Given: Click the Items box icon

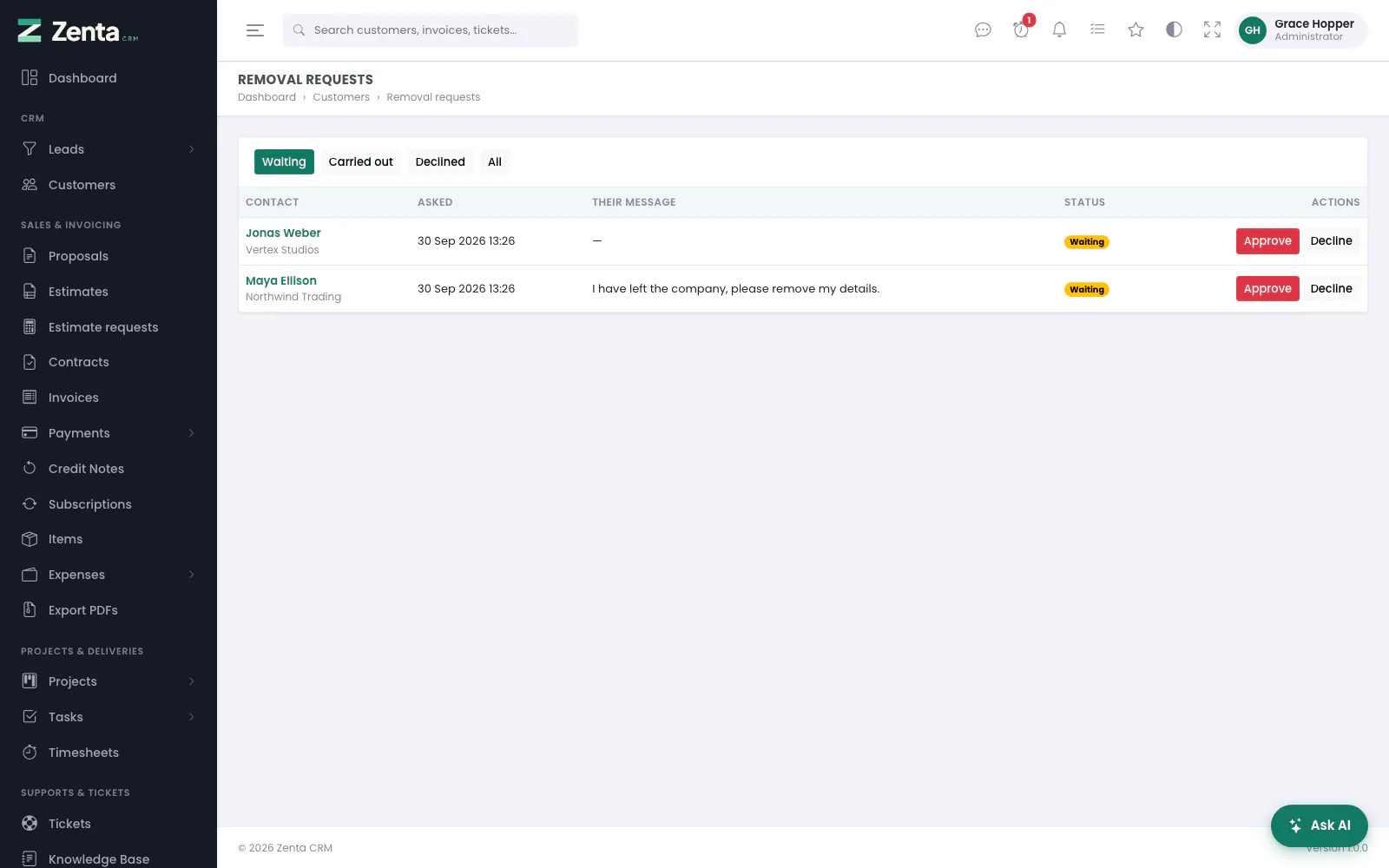Looking at the screenshot, I should point(30,539).
